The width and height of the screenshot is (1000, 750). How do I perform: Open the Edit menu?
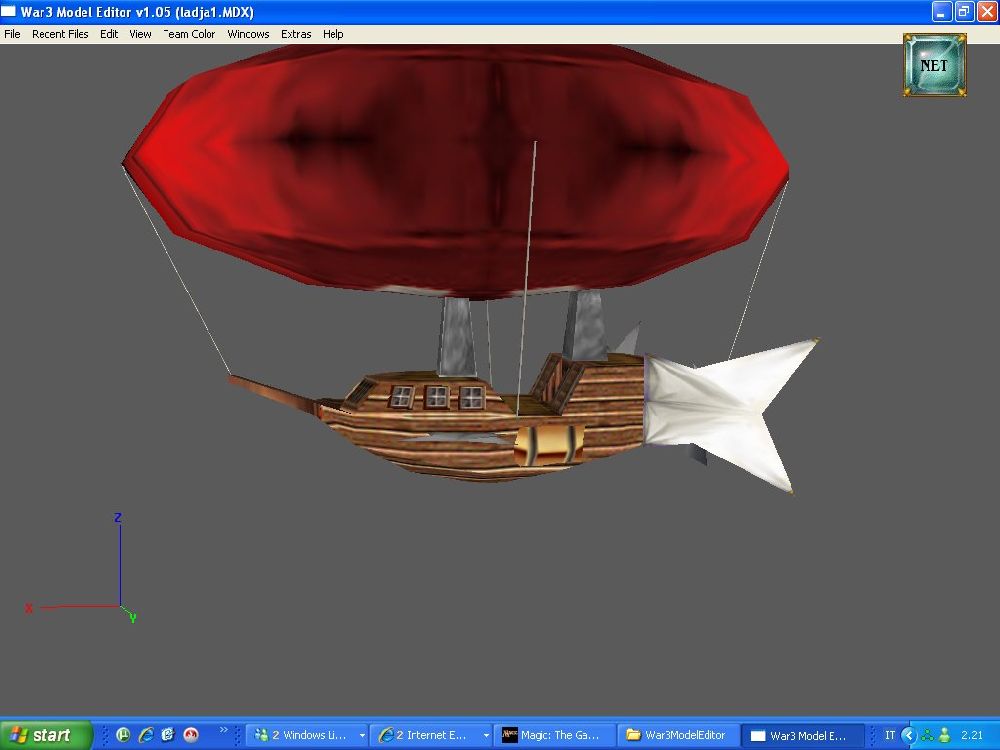pos(109,34)
